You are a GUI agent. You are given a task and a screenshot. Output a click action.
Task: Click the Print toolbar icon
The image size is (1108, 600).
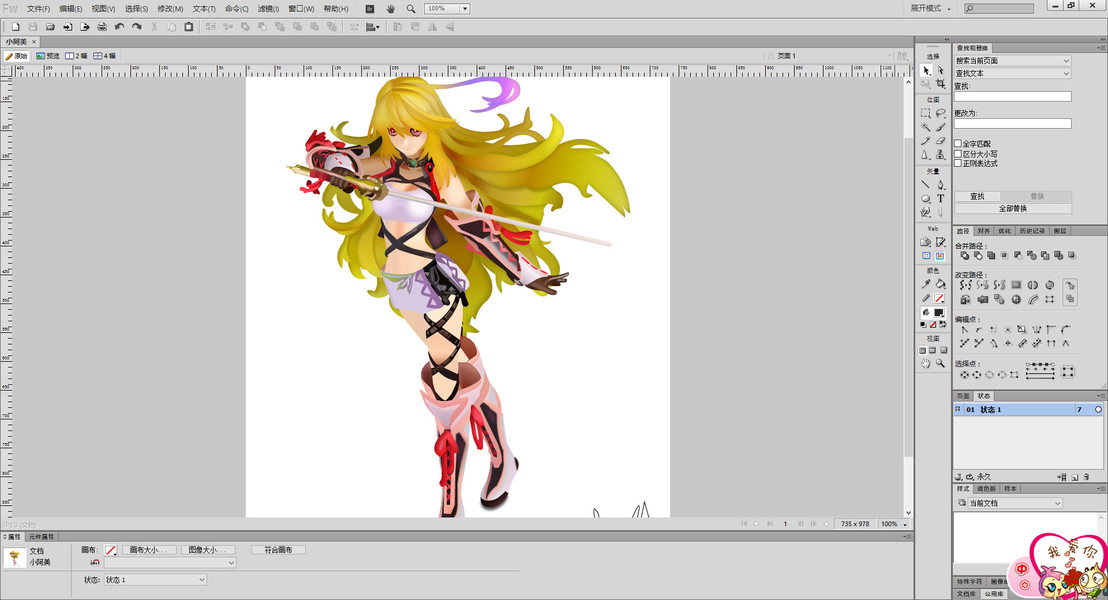[102, 27]
